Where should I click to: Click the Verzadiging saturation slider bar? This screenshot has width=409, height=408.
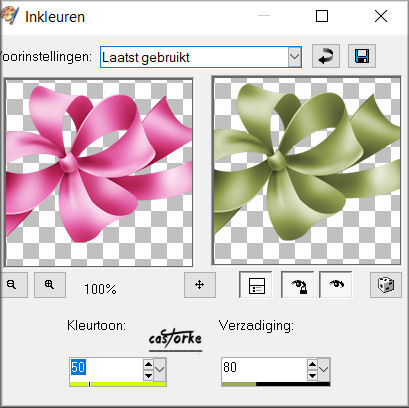coord(276,384)
